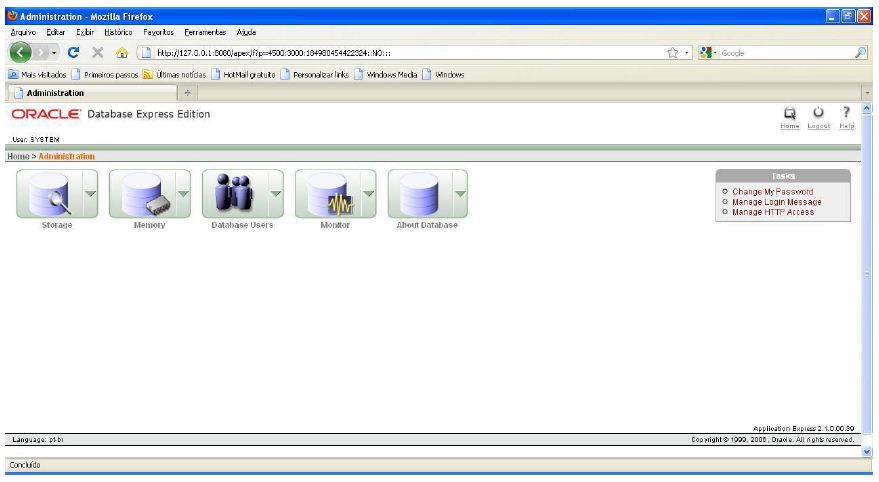This screenshot has width=879, height=482.
Task: Click the HotMail gratuito bookmark
Action: pyautogui.click(x=243, y=75)
